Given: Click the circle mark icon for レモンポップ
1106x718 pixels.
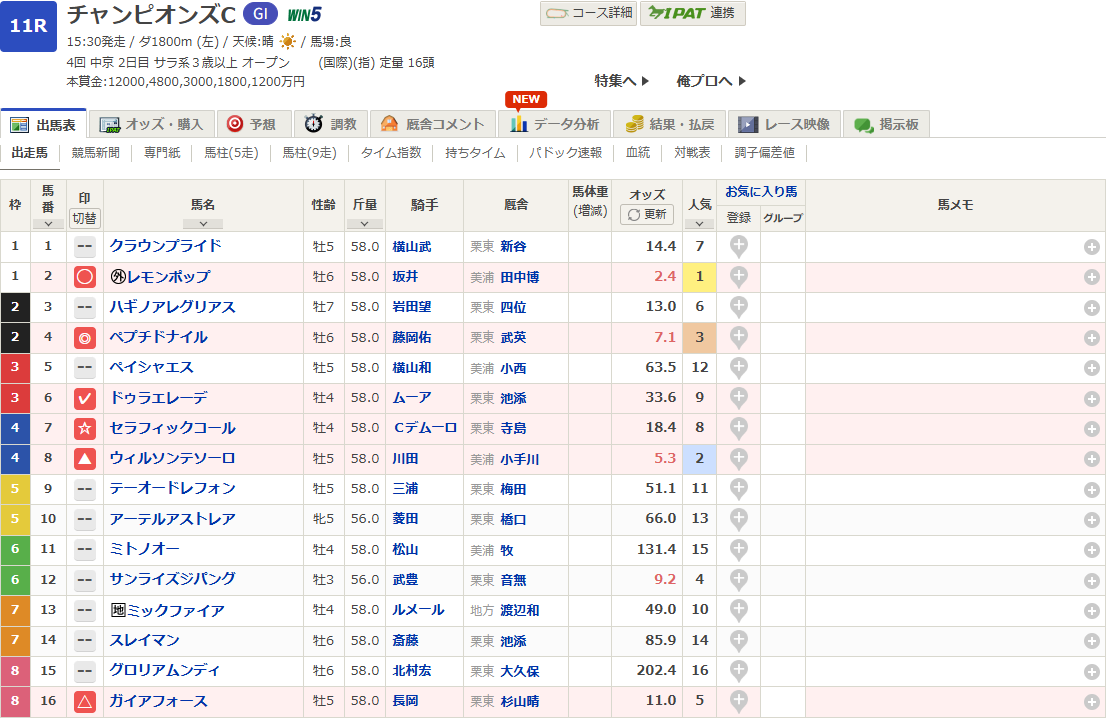Looking at the screenshot, I should 85,277.
